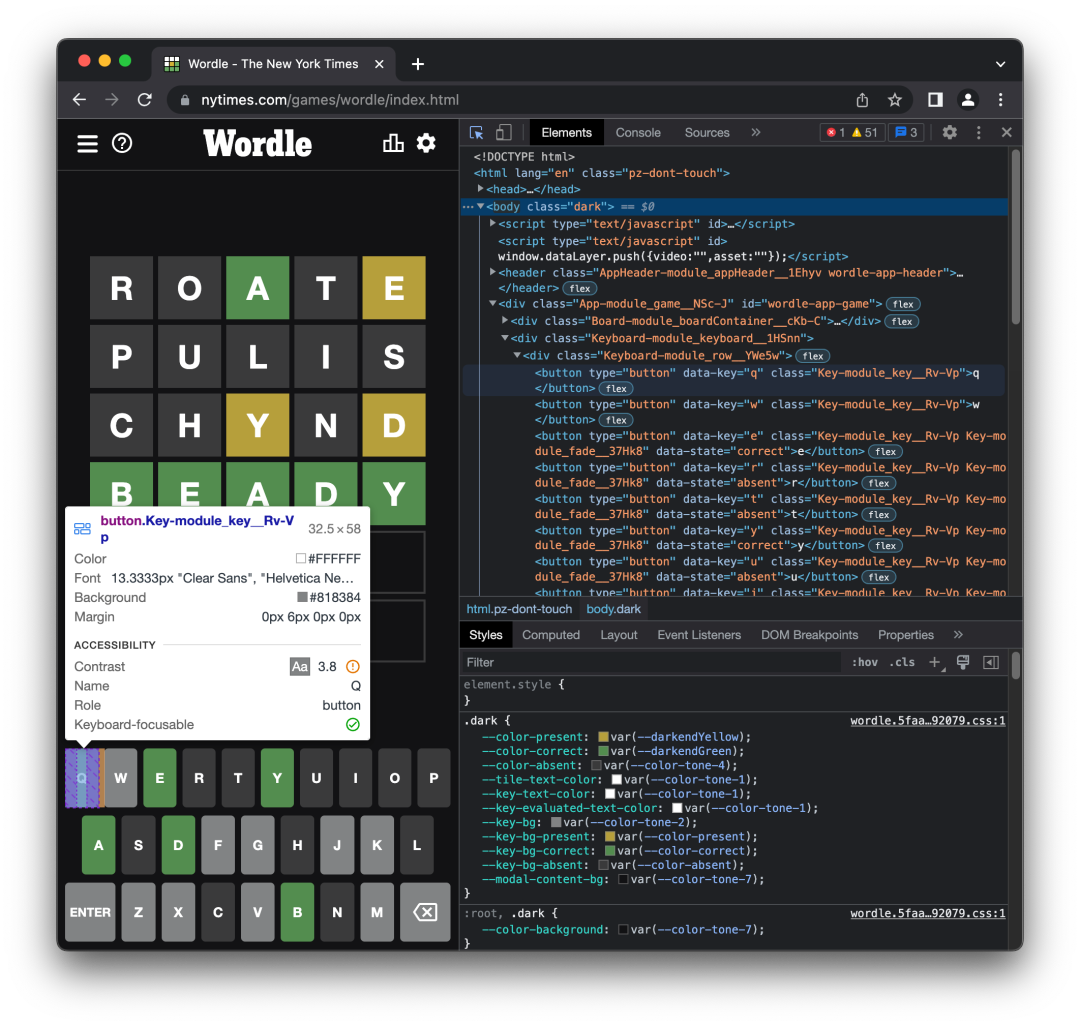
Task: Open the Wordle statistics bar chart icon
Action: tap(393, 143)
